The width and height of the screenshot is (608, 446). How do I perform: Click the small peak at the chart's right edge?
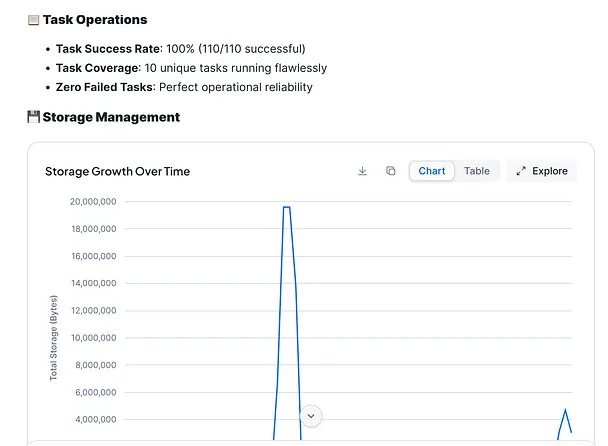click(x=565, y=410)
